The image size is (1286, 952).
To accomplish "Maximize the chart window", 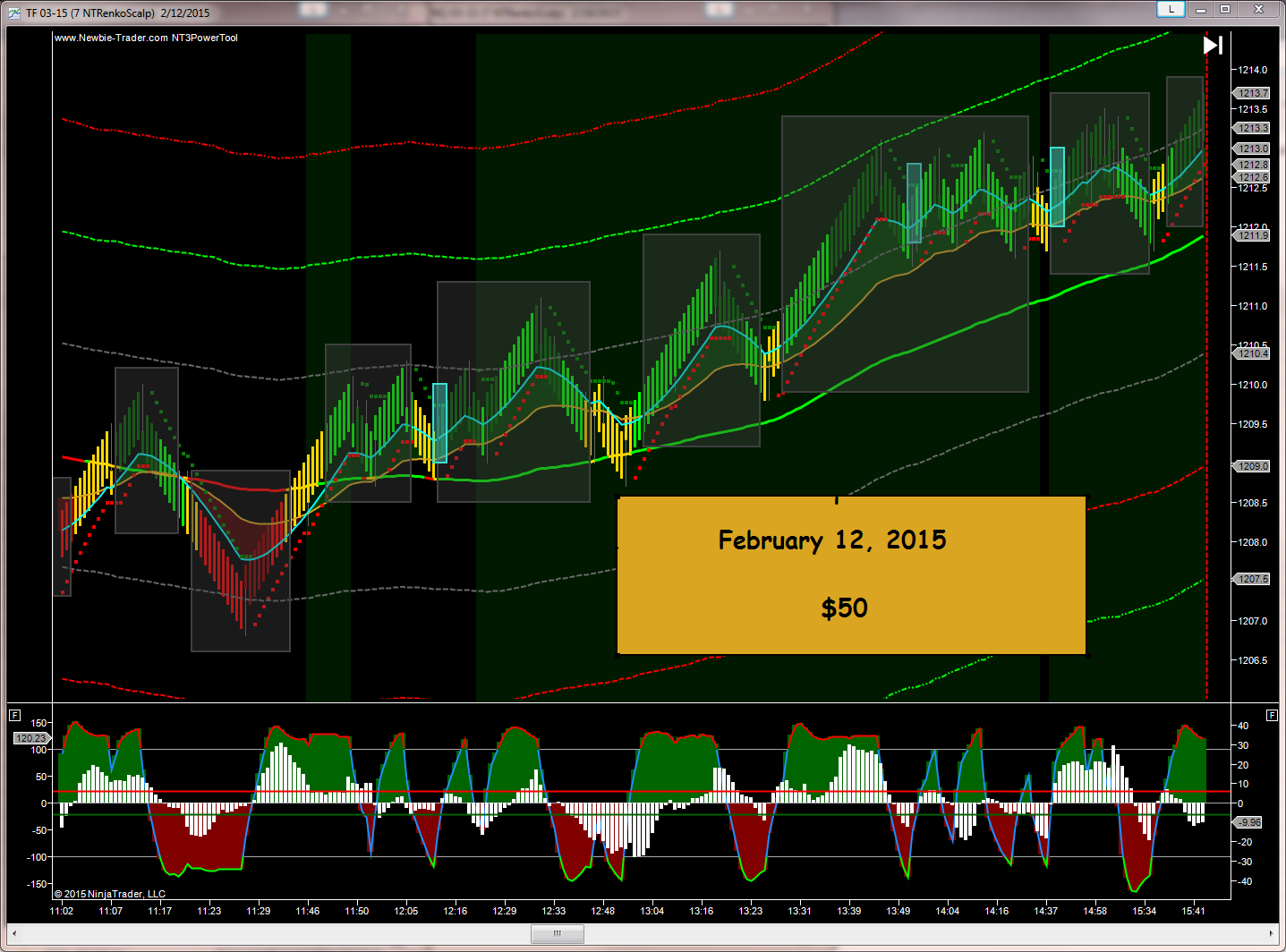I will (x=1225, y=10).
